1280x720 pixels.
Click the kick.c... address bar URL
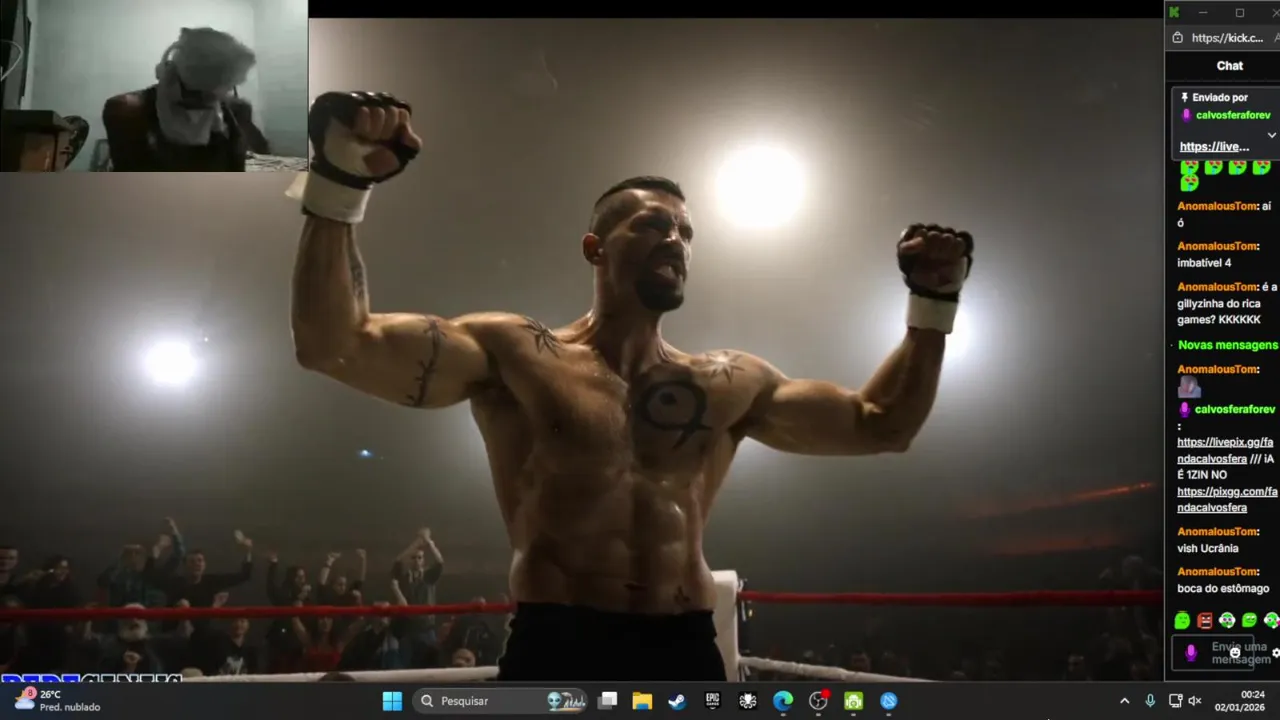(x=1228, y=38)
